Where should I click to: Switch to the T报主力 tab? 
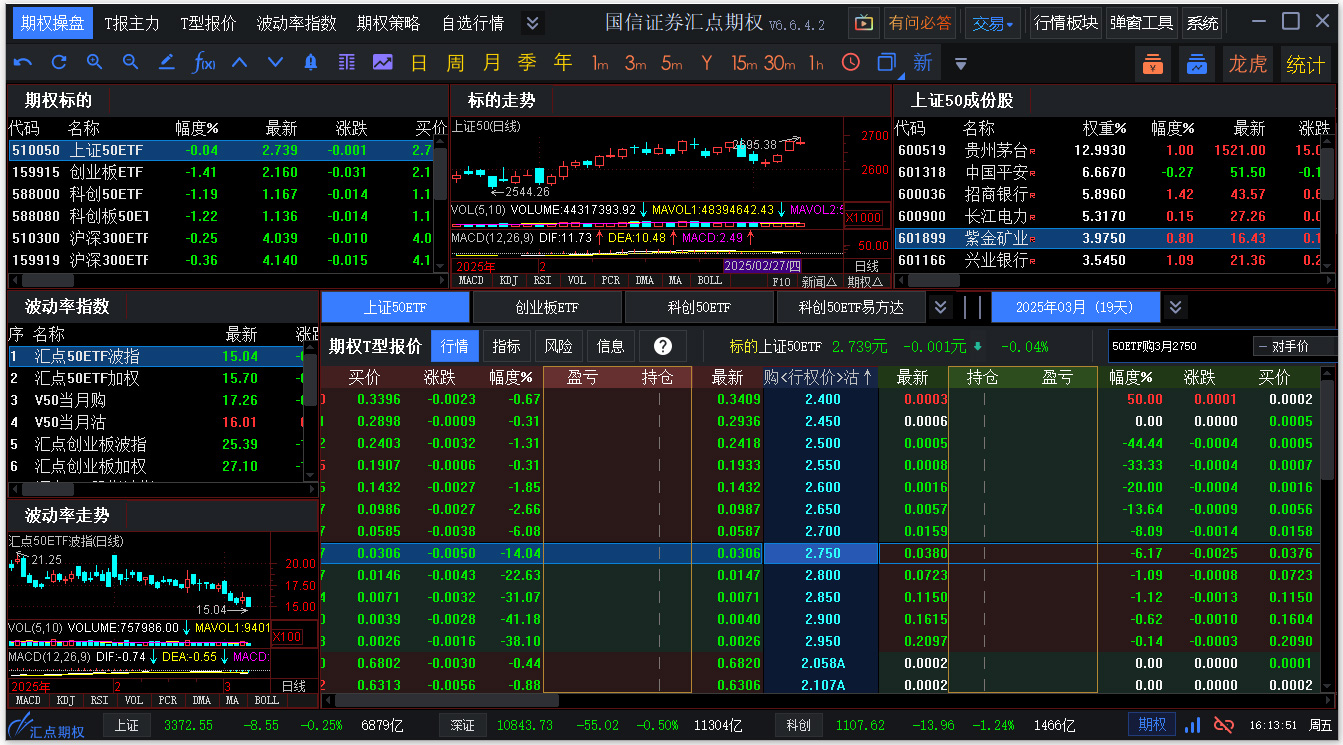(x=132, y=23)
